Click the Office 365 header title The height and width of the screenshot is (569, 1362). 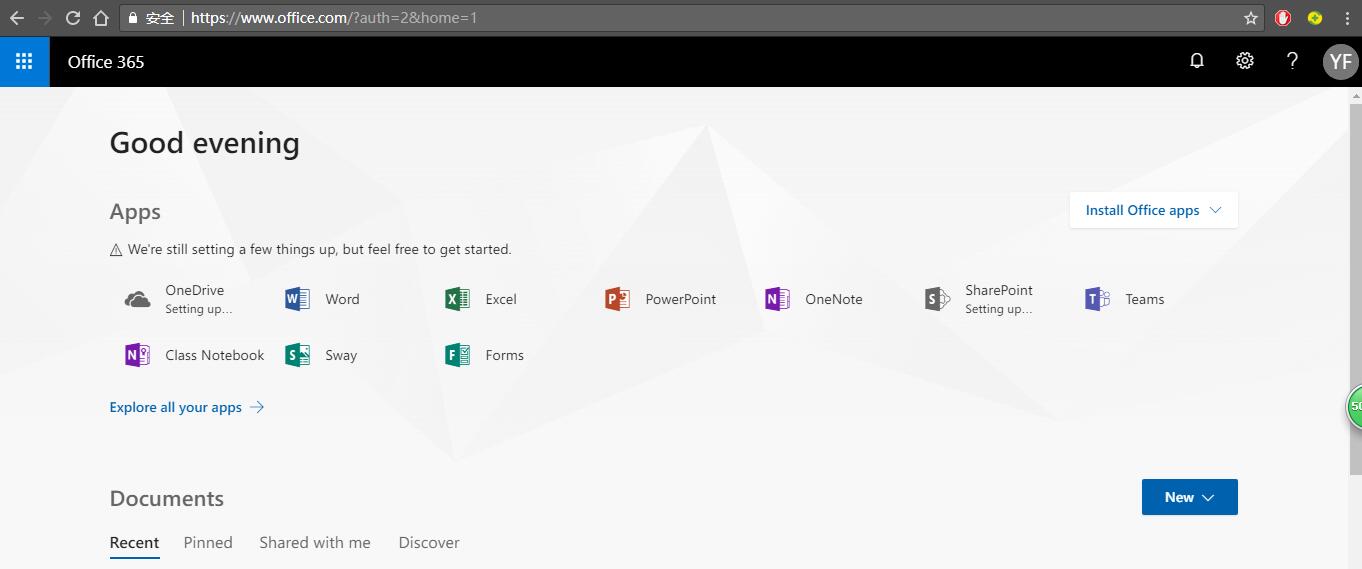(x=106, y=62)
